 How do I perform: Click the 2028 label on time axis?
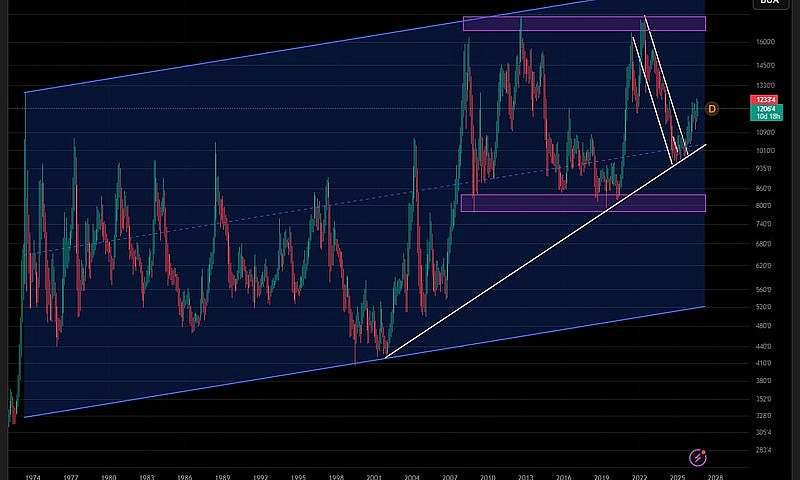tap(715, 477)
